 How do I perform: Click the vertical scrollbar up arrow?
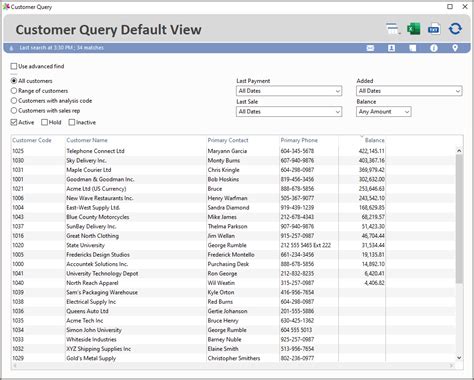tap(459, 151)
